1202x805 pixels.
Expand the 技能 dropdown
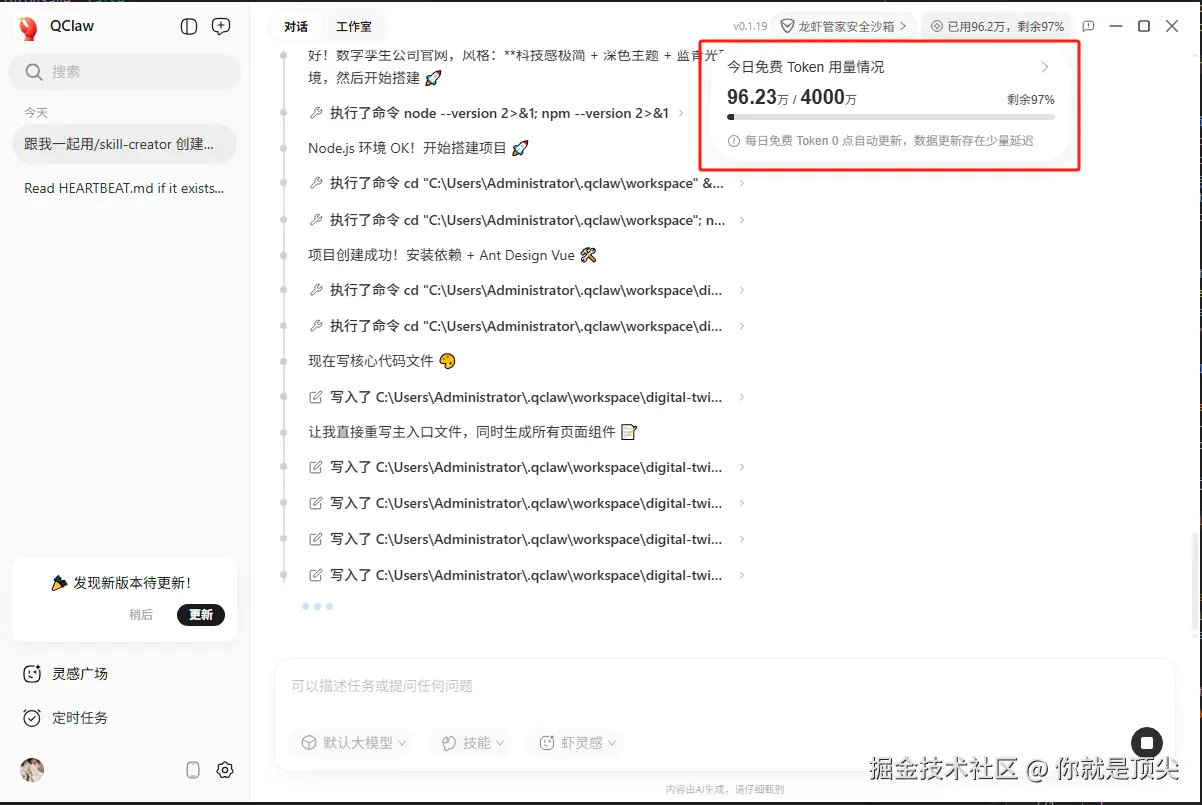469,742
